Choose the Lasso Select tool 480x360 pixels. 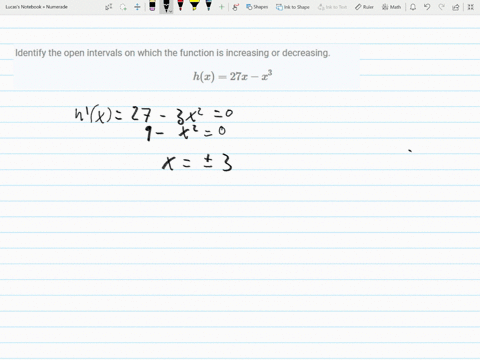[x=123, y=7]
